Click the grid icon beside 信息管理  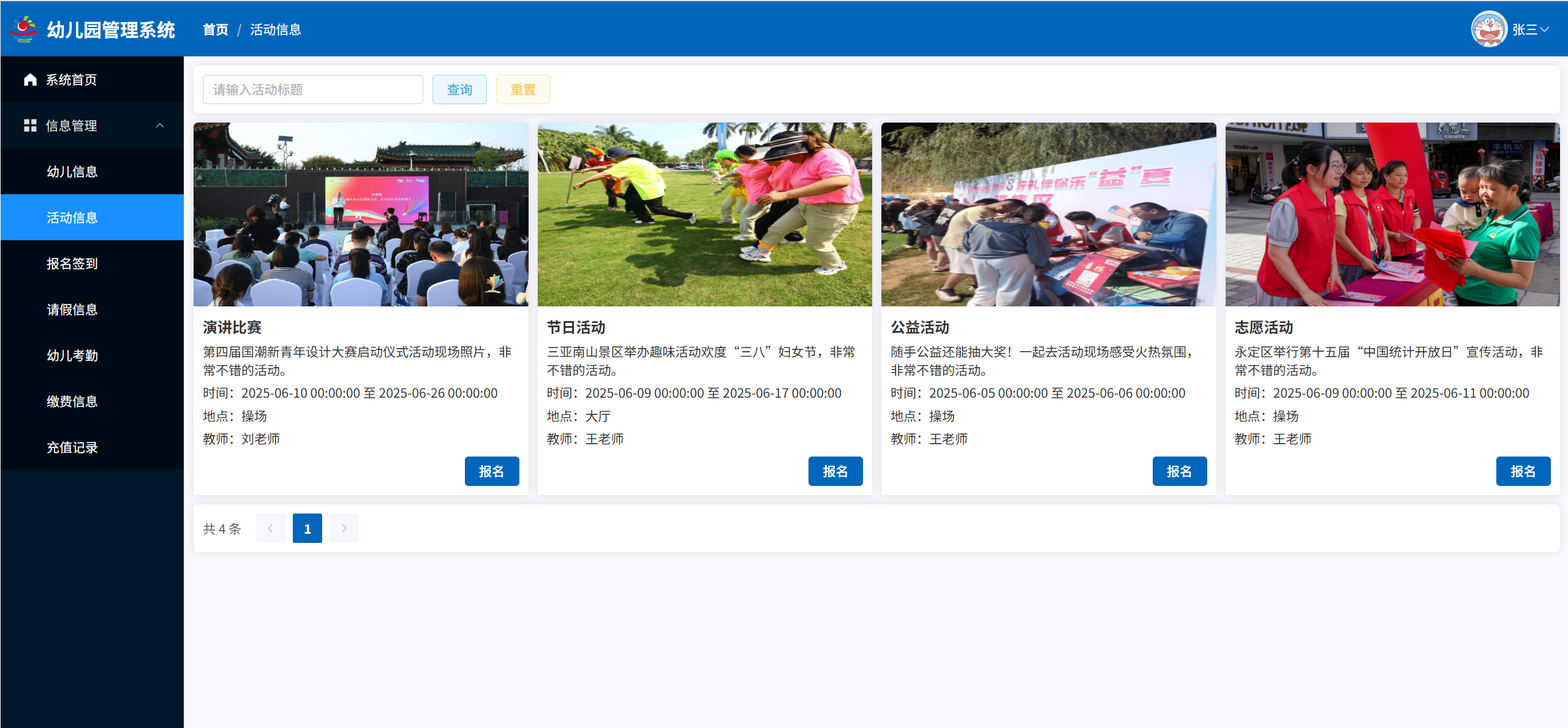tap(30, 126)
